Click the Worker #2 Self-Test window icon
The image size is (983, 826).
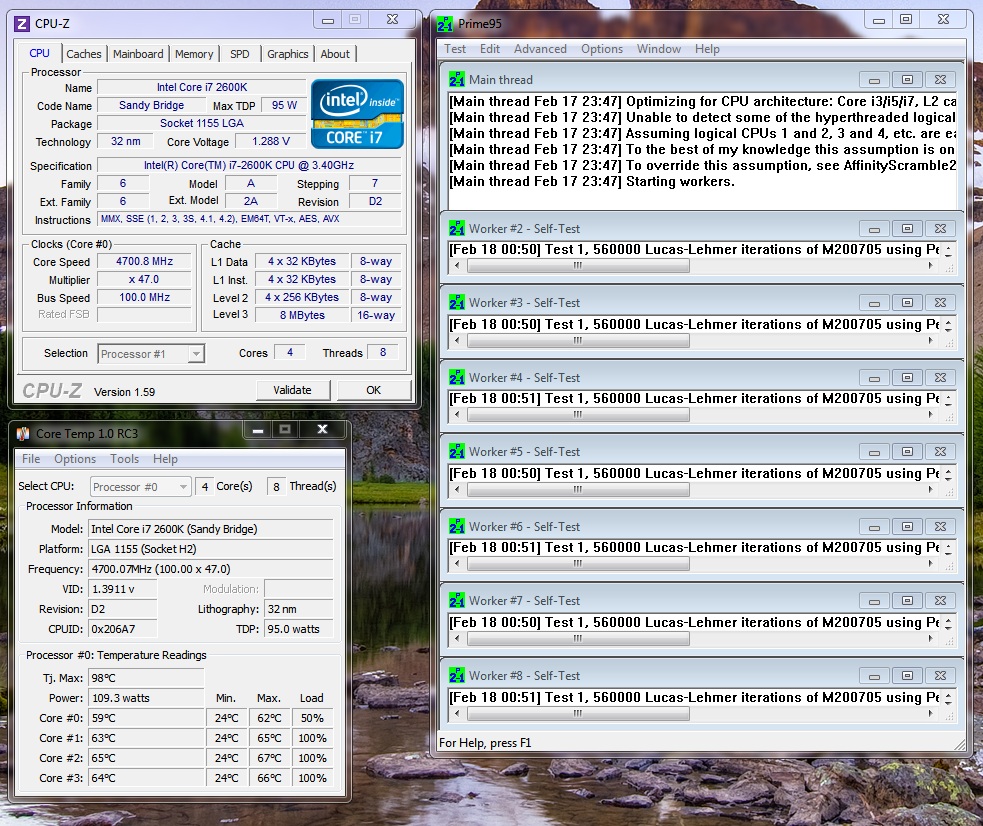point(456,229)
